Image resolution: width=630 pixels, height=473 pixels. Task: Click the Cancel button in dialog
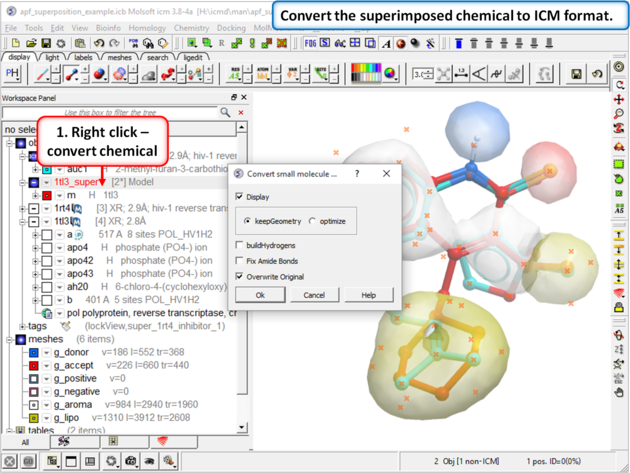point(314,295)
